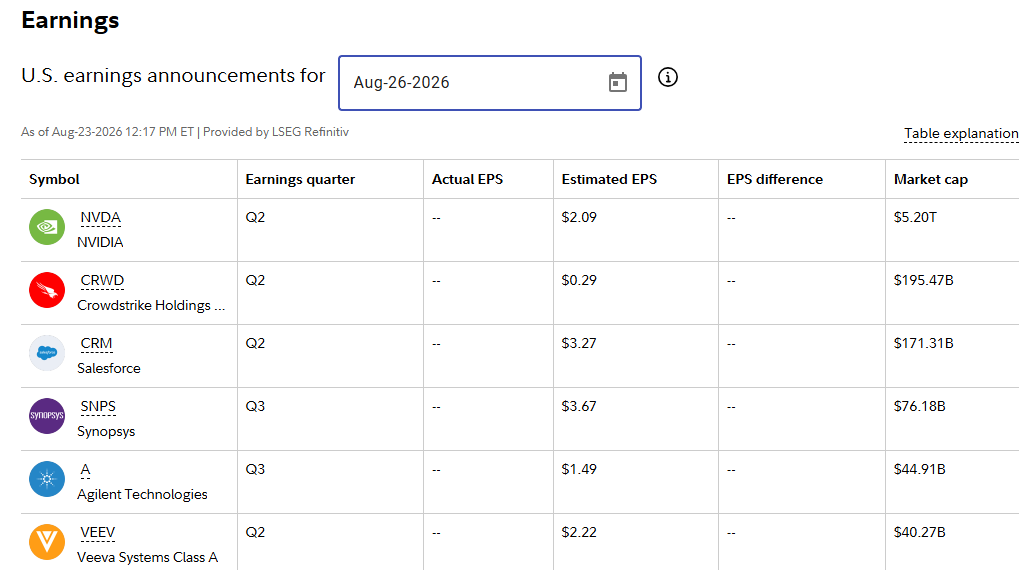Open the Table explanation link

click(961, 134)
